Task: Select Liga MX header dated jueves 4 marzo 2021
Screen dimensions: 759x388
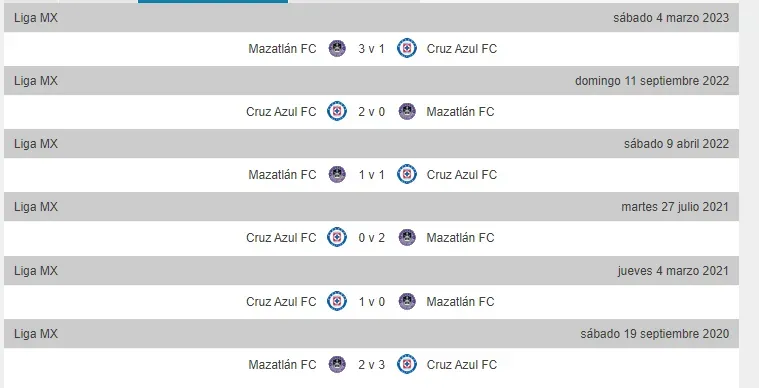Action: (x=371, y=270)
